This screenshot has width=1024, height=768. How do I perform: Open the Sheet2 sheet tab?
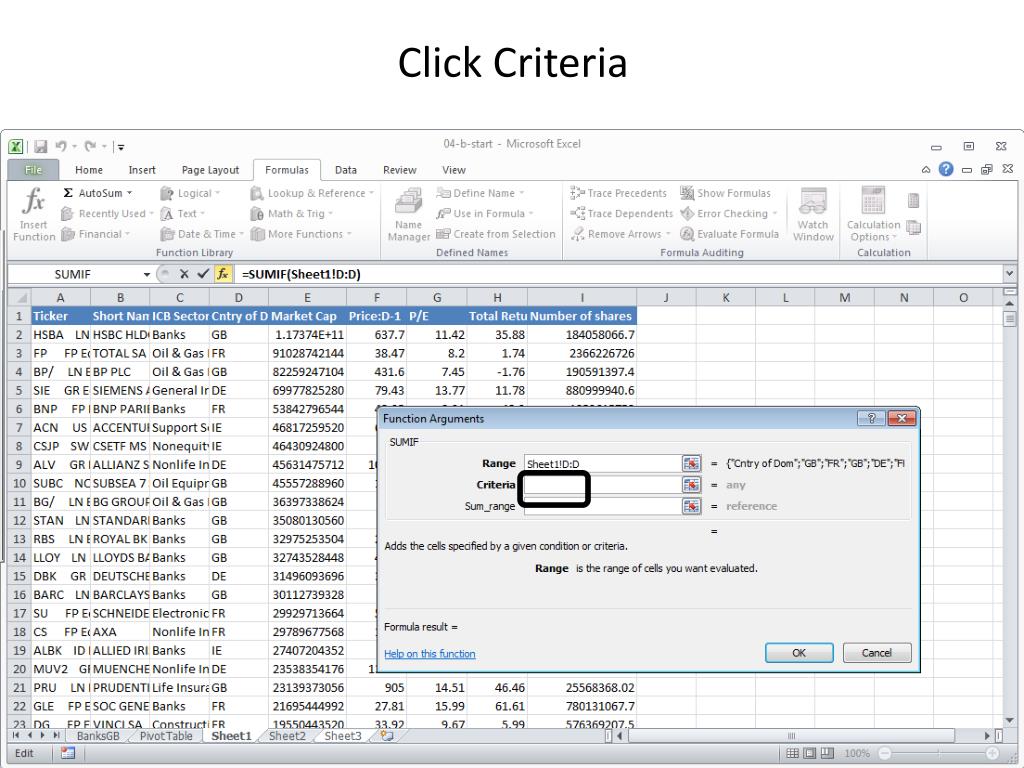coord(287,736)
